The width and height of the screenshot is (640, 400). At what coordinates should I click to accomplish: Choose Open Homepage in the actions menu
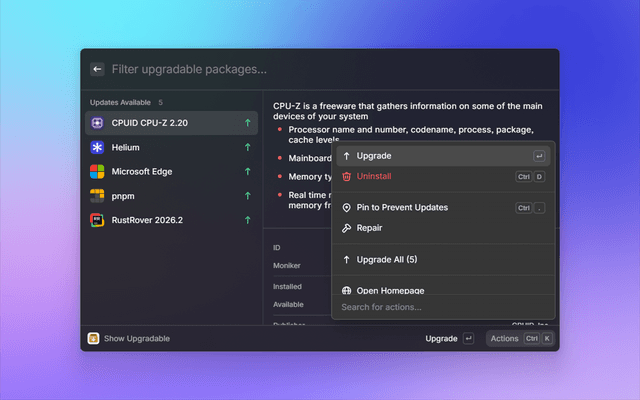point(443,290)
